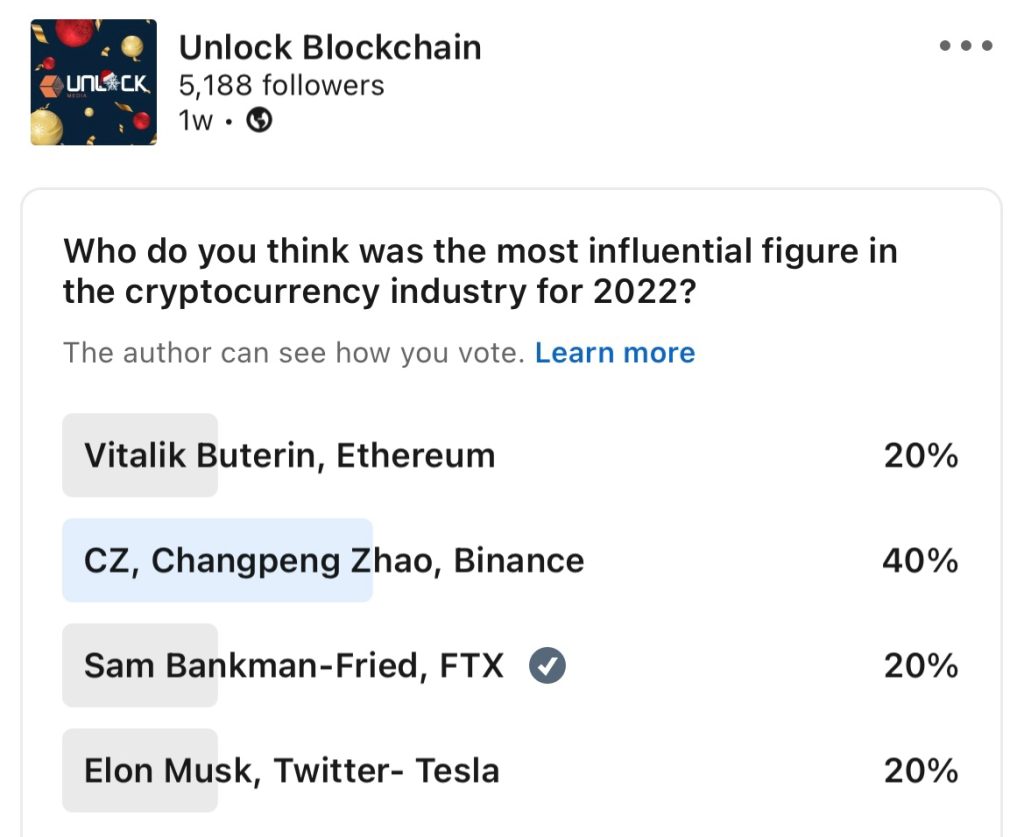This screenshot has width=1024, height=837.
Task: Open the post's three-dot more options menu
Action: click(x=965, y=46)
